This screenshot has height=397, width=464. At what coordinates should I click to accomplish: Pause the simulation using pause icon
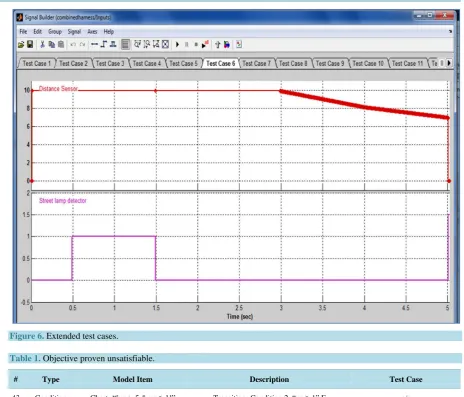pyautogui.click(x=187, y=44)
